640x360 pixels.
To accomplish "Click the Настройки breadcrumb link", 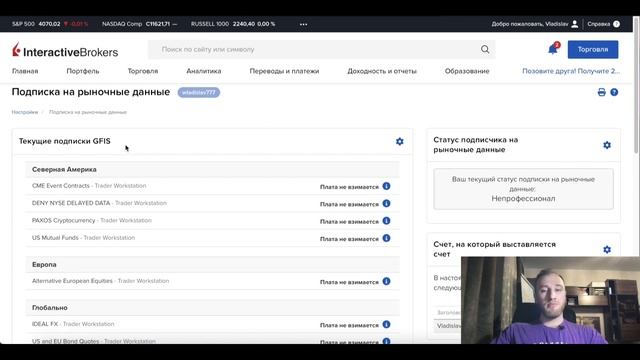I will pos(25,112).
